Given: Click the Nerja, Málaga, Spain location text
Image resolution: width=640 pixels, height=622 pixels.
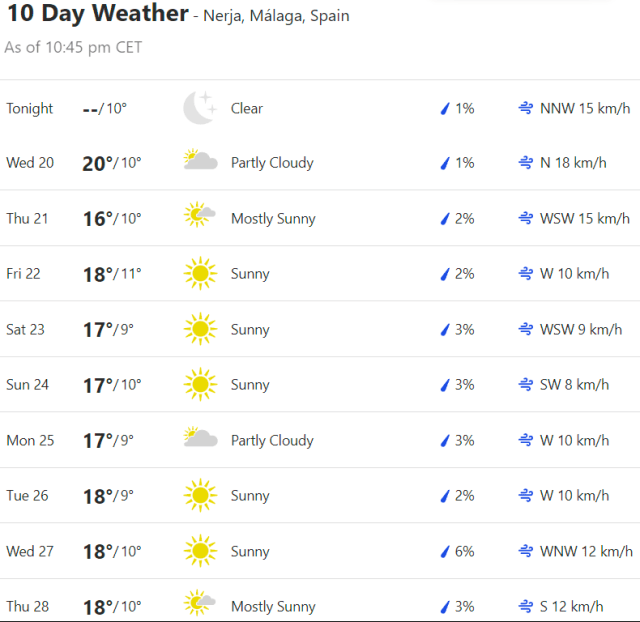Looking at the screenshot, I should click(x=276, y=17).
